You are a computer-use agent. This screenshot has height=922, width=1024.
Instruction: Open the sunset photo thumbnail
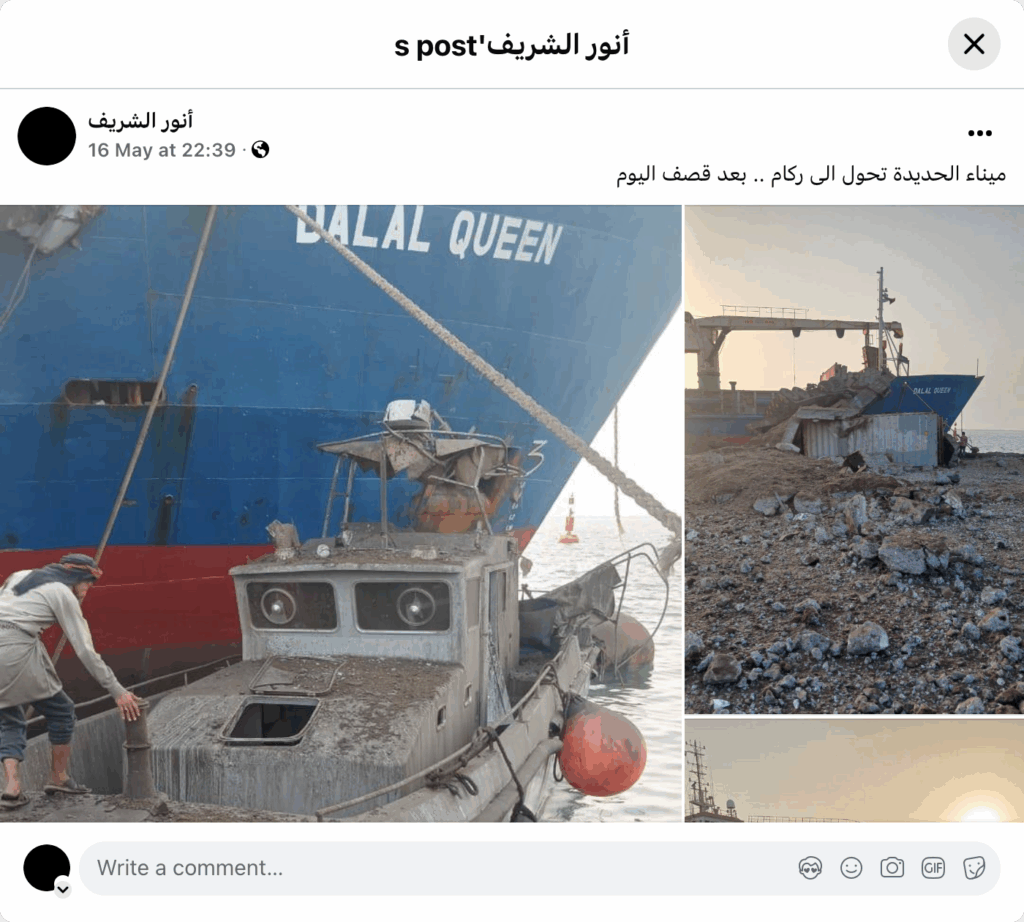coord(854,770)
